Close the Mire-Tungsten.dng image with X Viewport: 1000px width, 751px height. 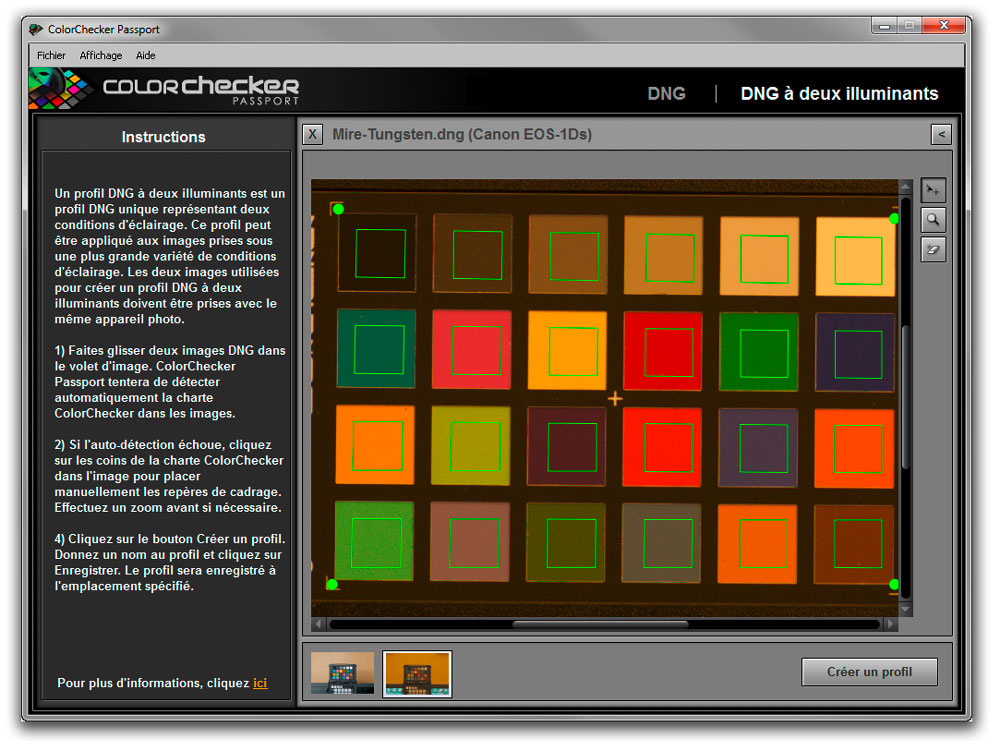[x=312, y=135]
